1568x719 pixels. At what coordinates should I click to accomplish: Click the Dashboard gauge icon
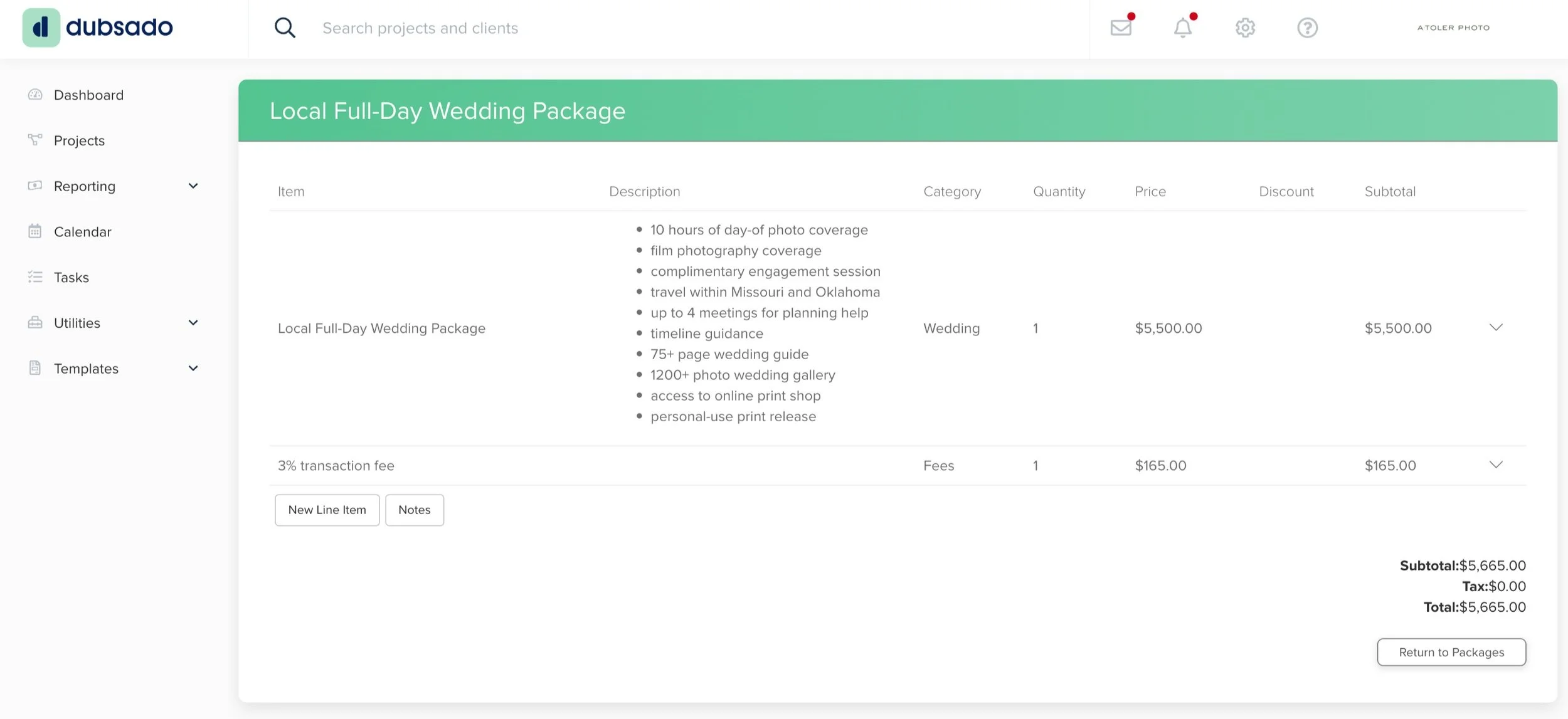pyautogui.click(x=35, y=95)
